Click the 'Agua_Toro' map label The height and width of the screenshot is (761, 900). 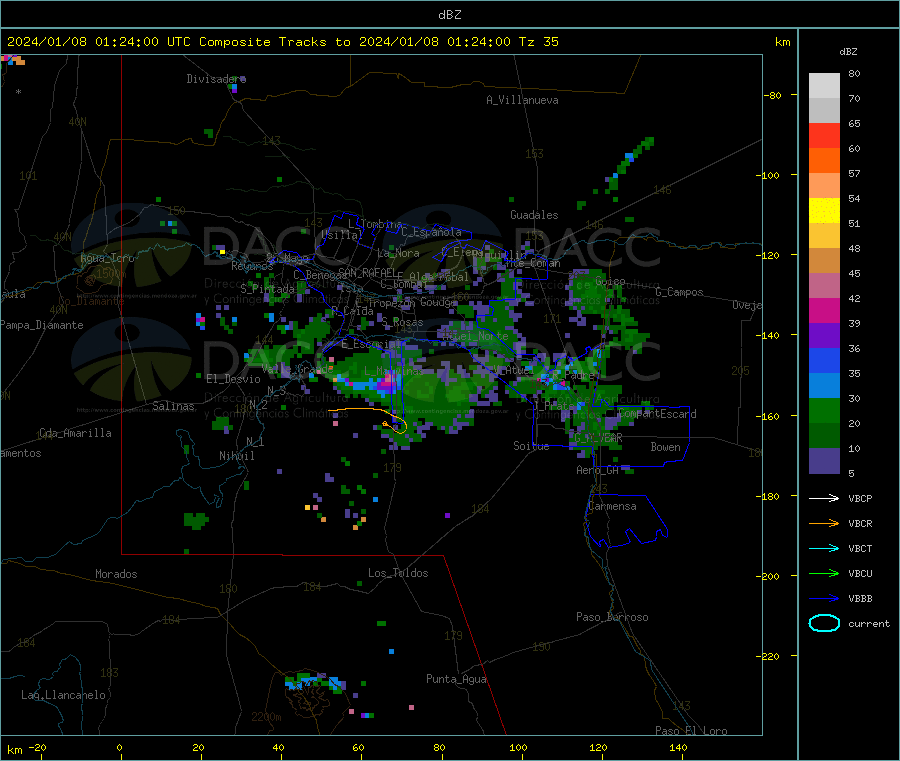pyautogui.click(x=107, y=258)
